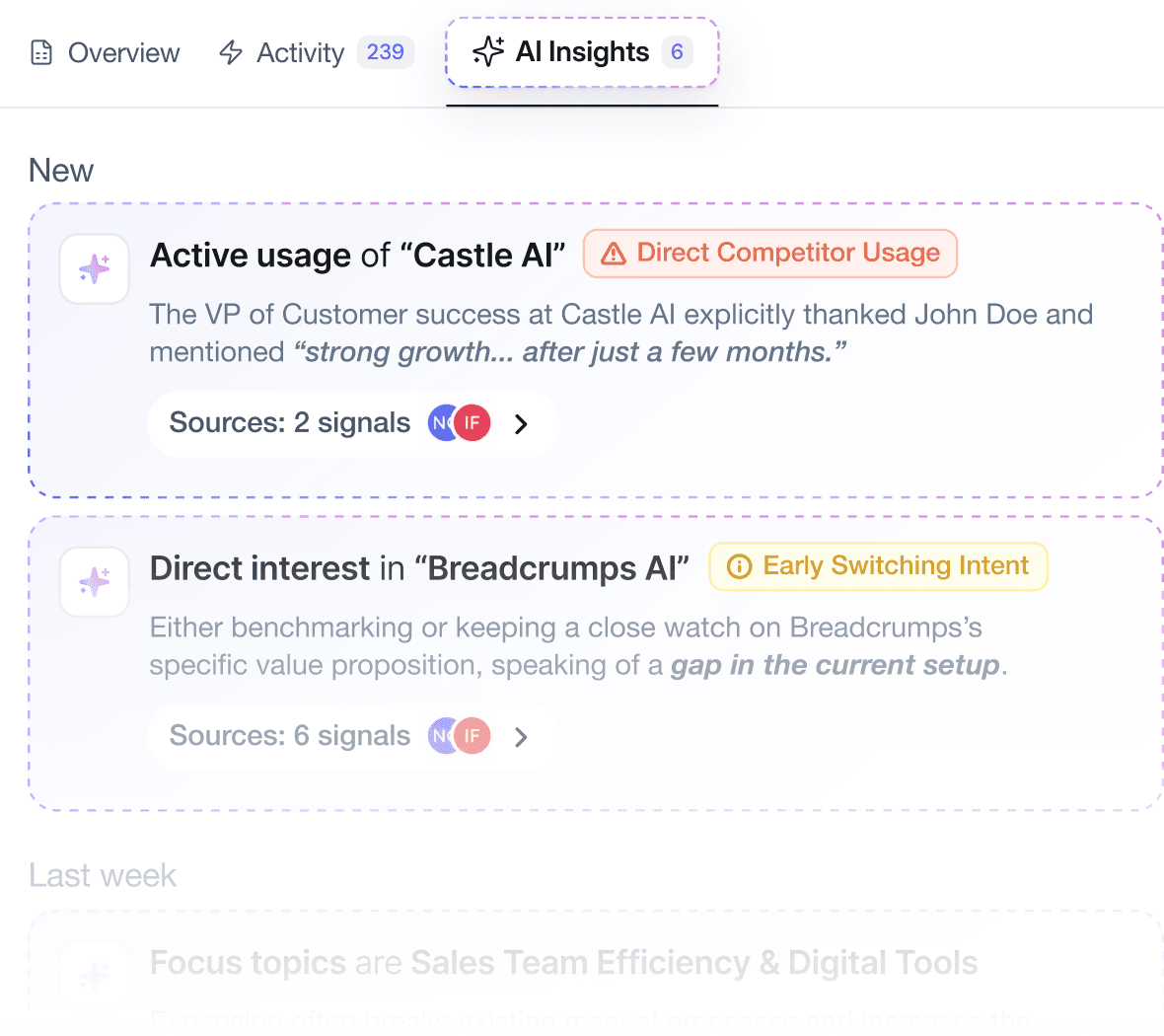Click the Early Switching Intent tag
Viewport: 1164px width, 1036px height.
[x=878, y=566]
